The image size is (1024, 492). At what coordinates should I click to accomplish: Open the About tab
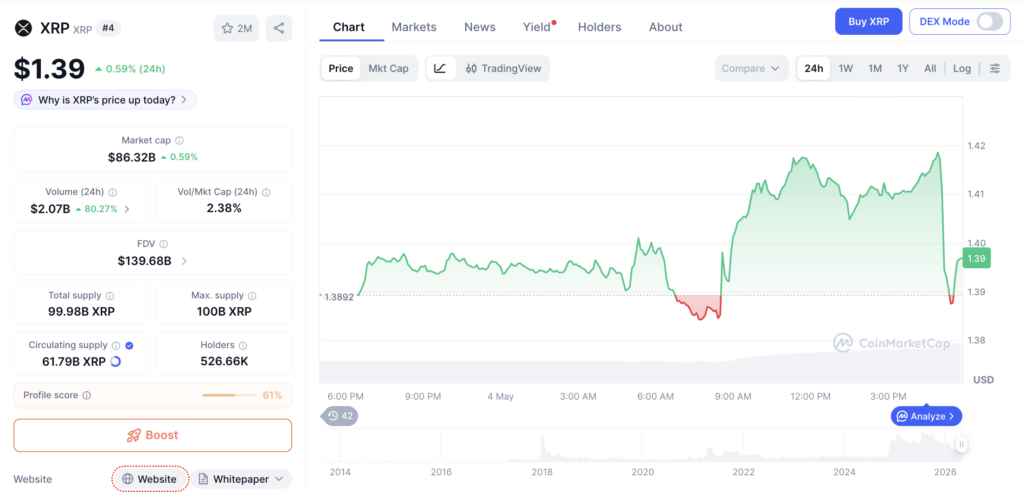665,27
